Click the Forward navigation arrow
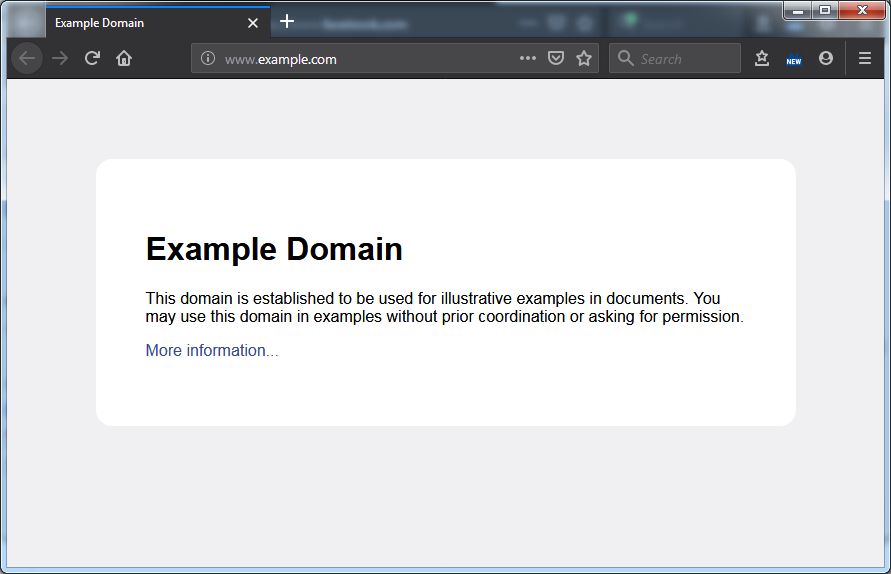The image size is (891, 574). coord(60,59)
